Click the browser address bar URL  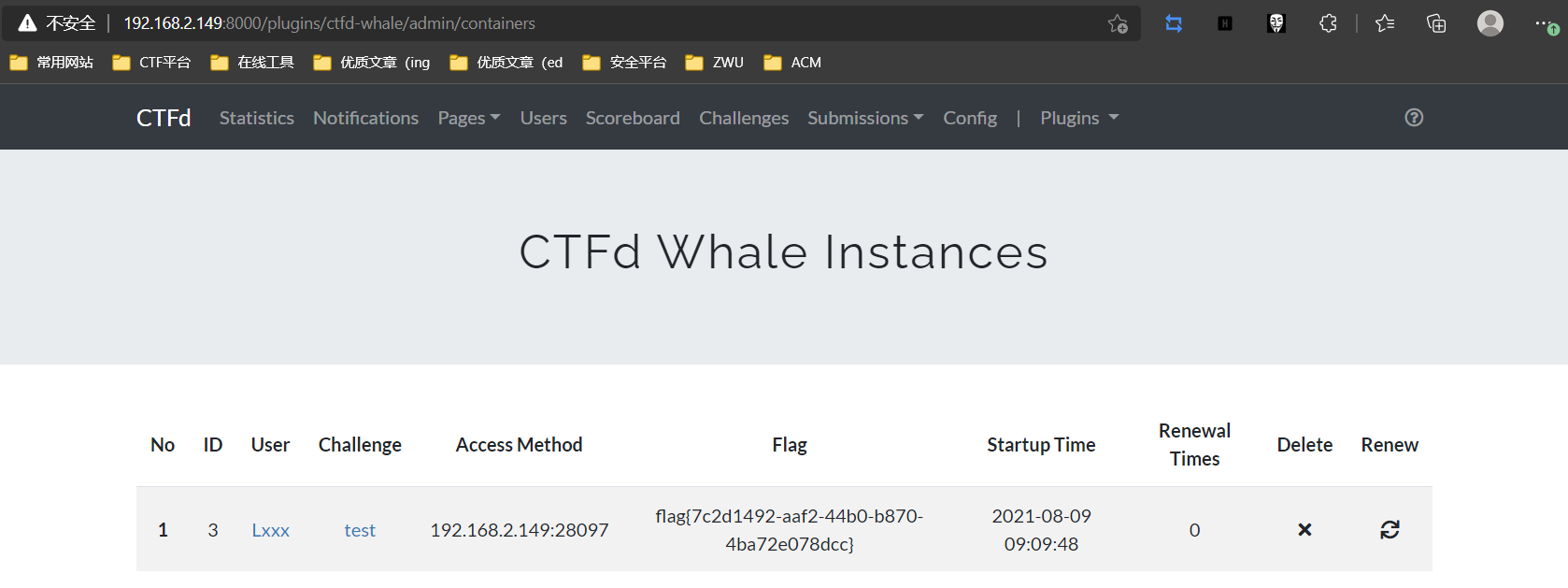[x=329, y=23]
